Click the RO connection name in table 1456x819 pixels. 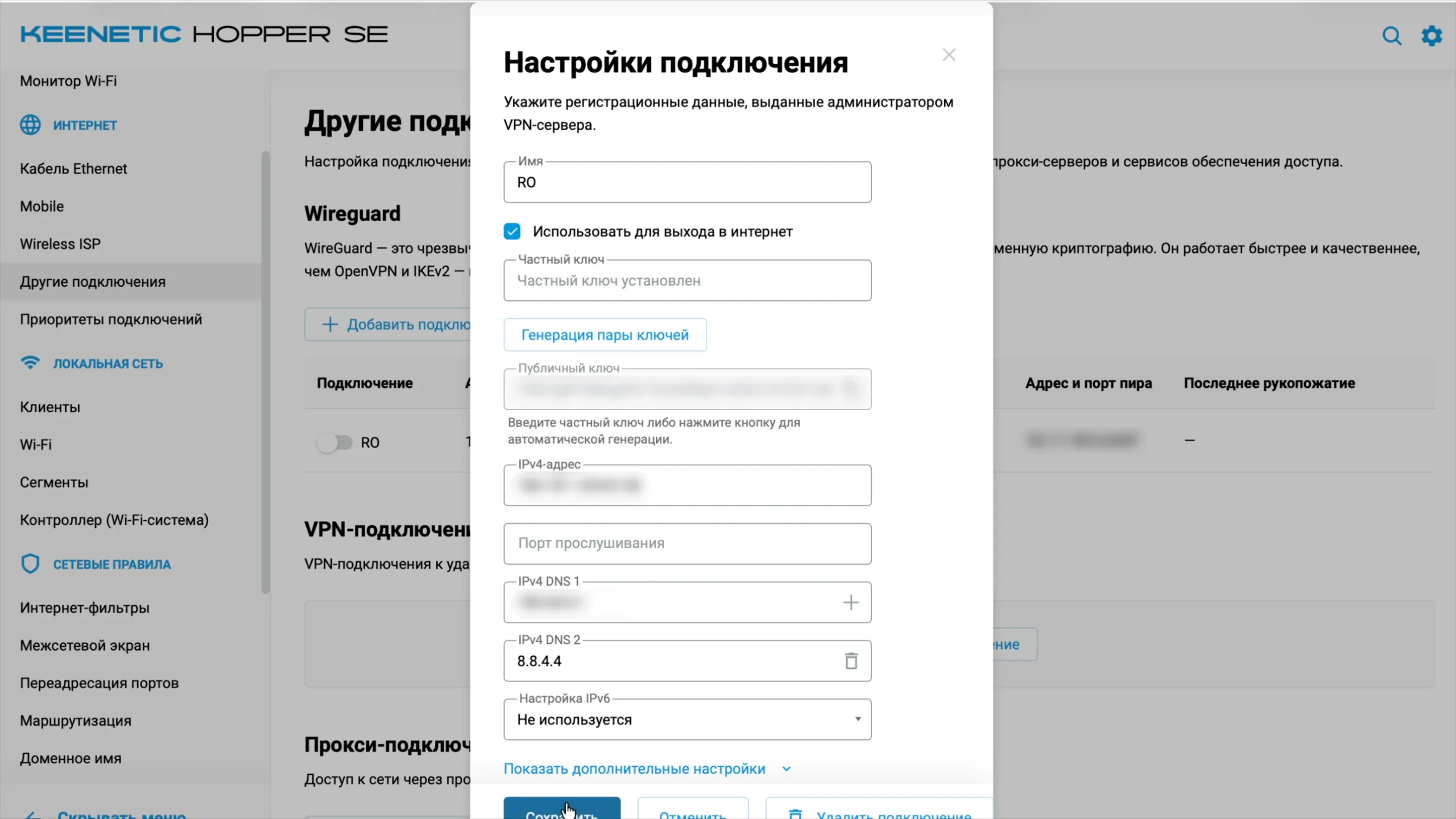tap(370, 442)
